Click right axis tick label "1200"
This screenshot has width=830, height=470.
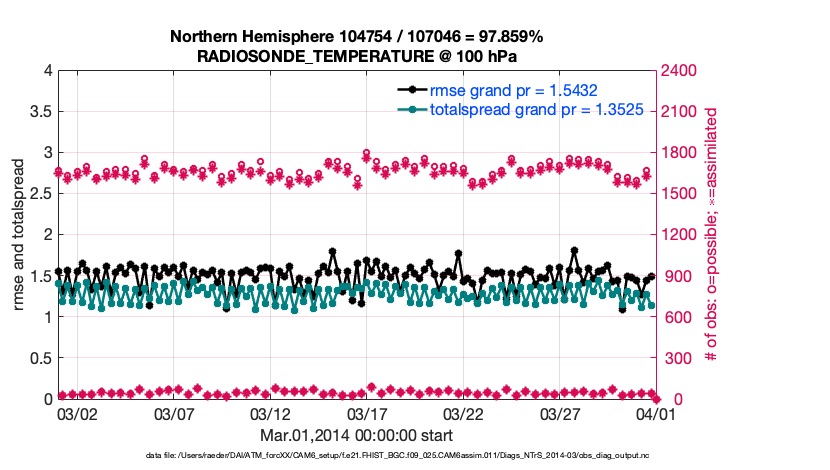[x=678, y=235]
